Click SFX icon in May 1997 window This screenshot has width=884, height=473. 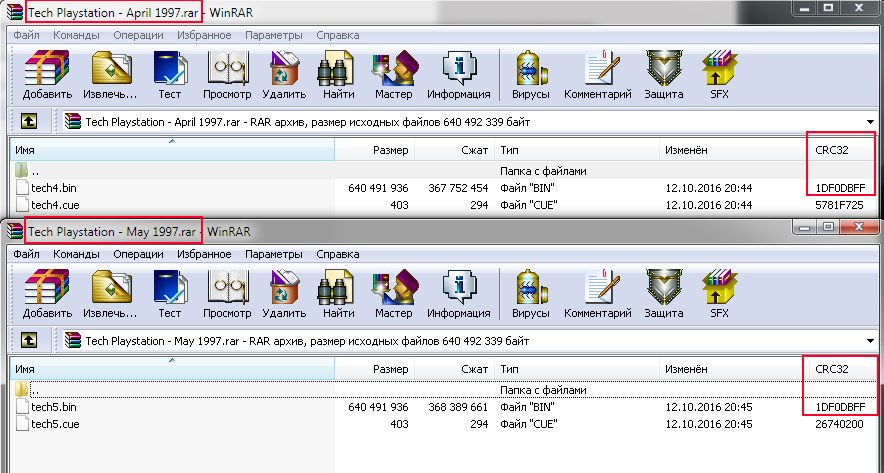719,288
